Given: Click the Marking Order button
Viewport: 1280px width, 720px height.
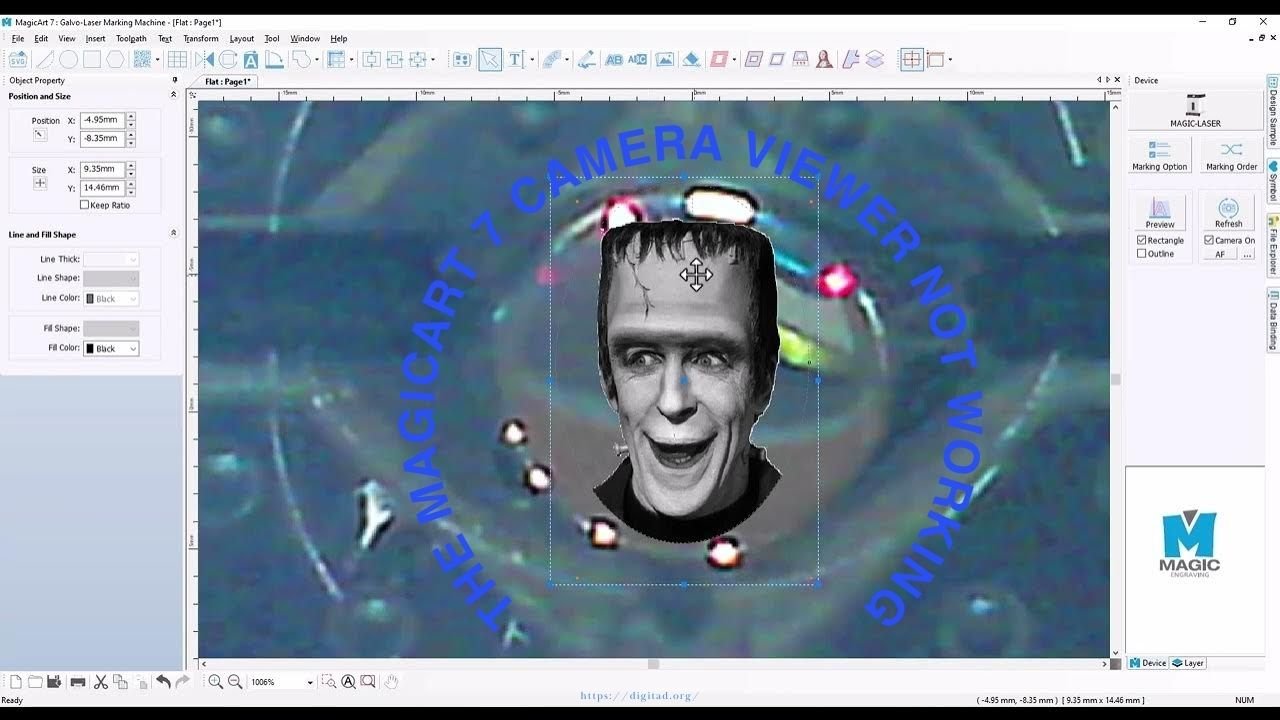Looking at the screenshot, I should tap(1231, 155).
